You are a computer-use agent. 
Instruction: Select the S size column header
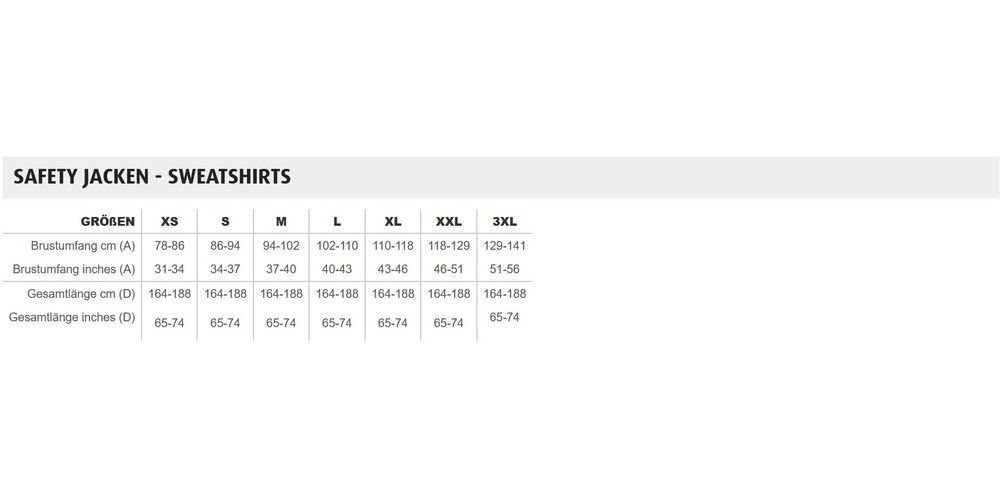pyautogui.click(x=225, y=222)
